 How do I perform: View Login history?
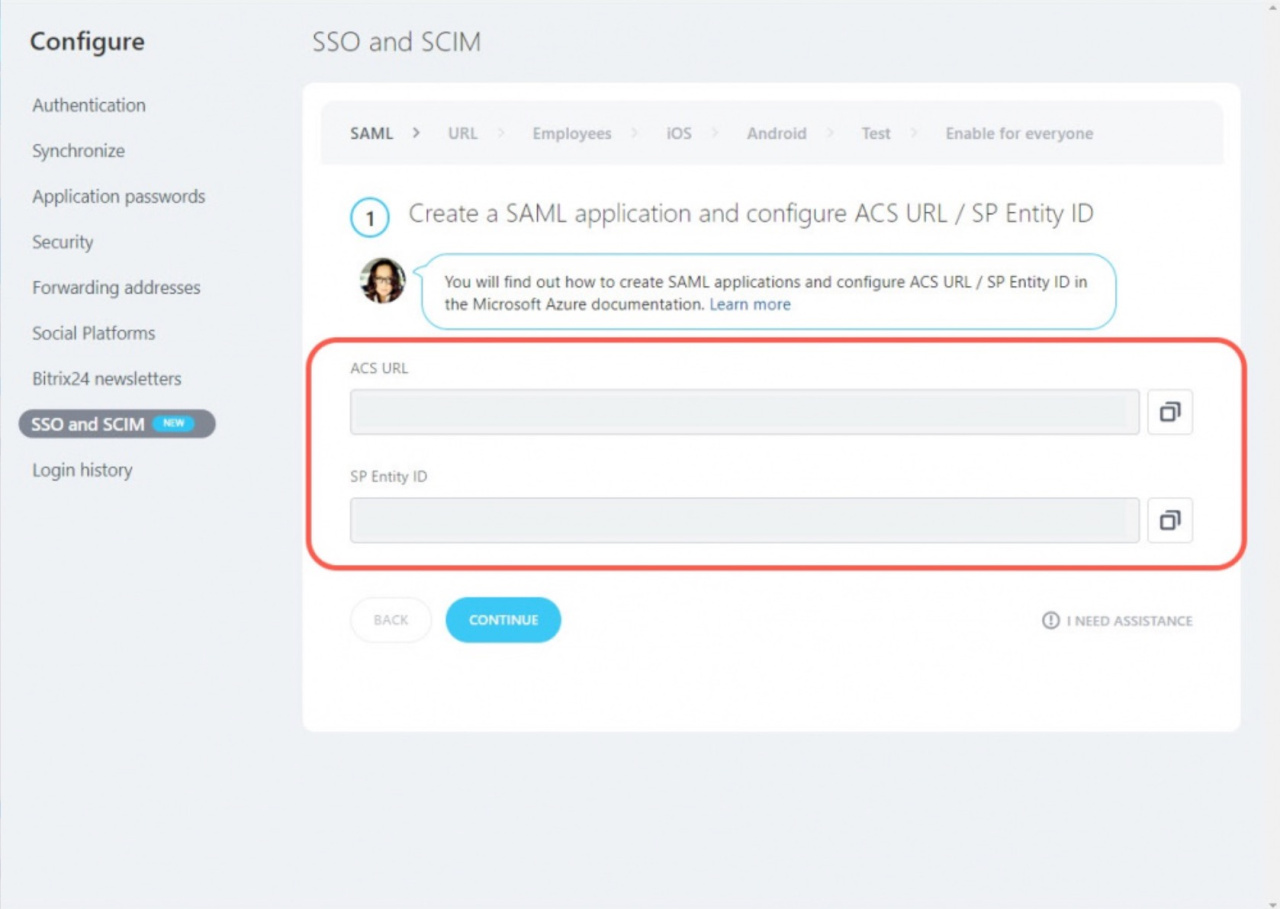coord(82,470)
